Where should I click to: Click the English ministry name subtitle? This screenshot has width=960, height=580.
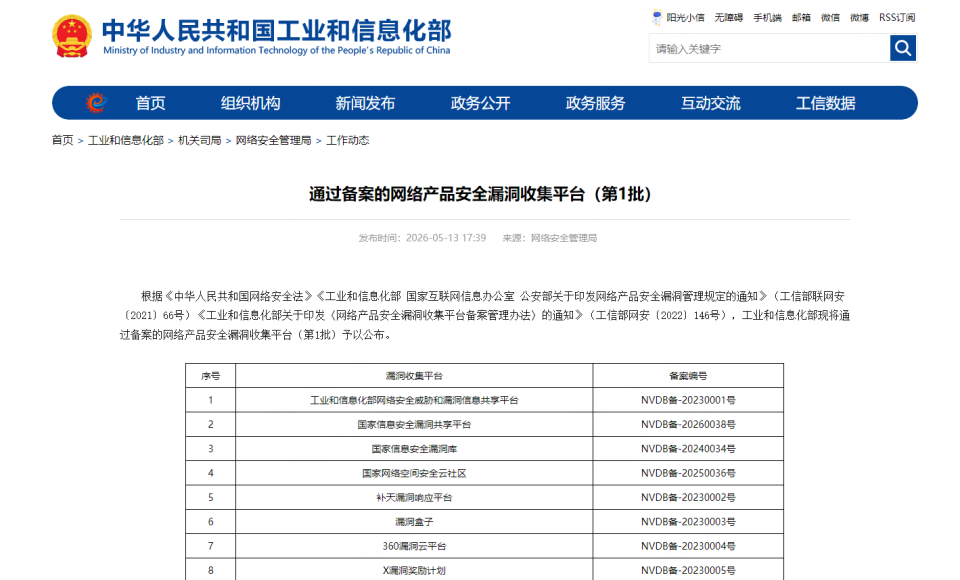(x=277, y=50)
